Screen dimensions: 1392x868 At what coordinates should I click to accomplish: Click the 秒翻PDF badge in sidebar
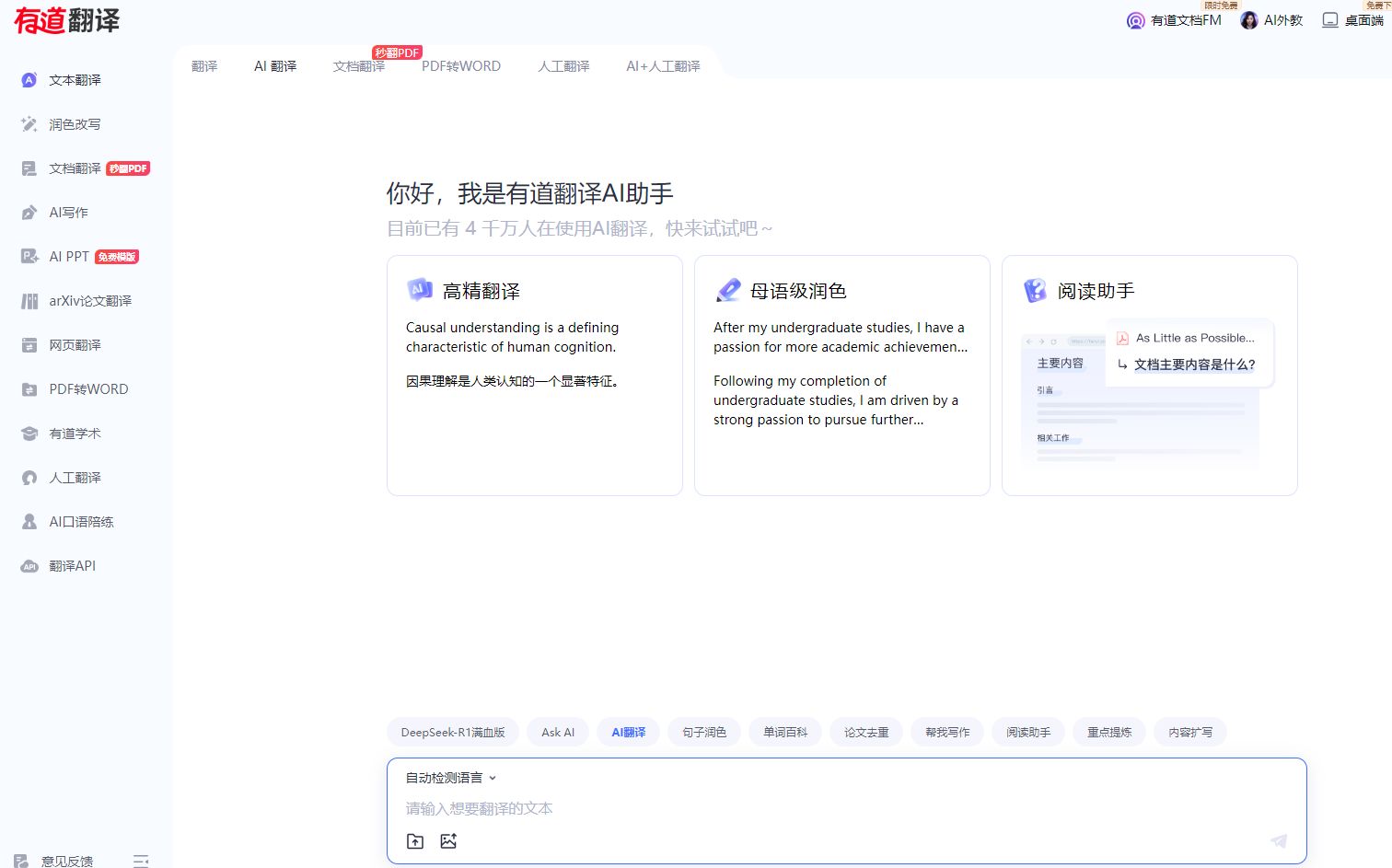coord(128,168)
